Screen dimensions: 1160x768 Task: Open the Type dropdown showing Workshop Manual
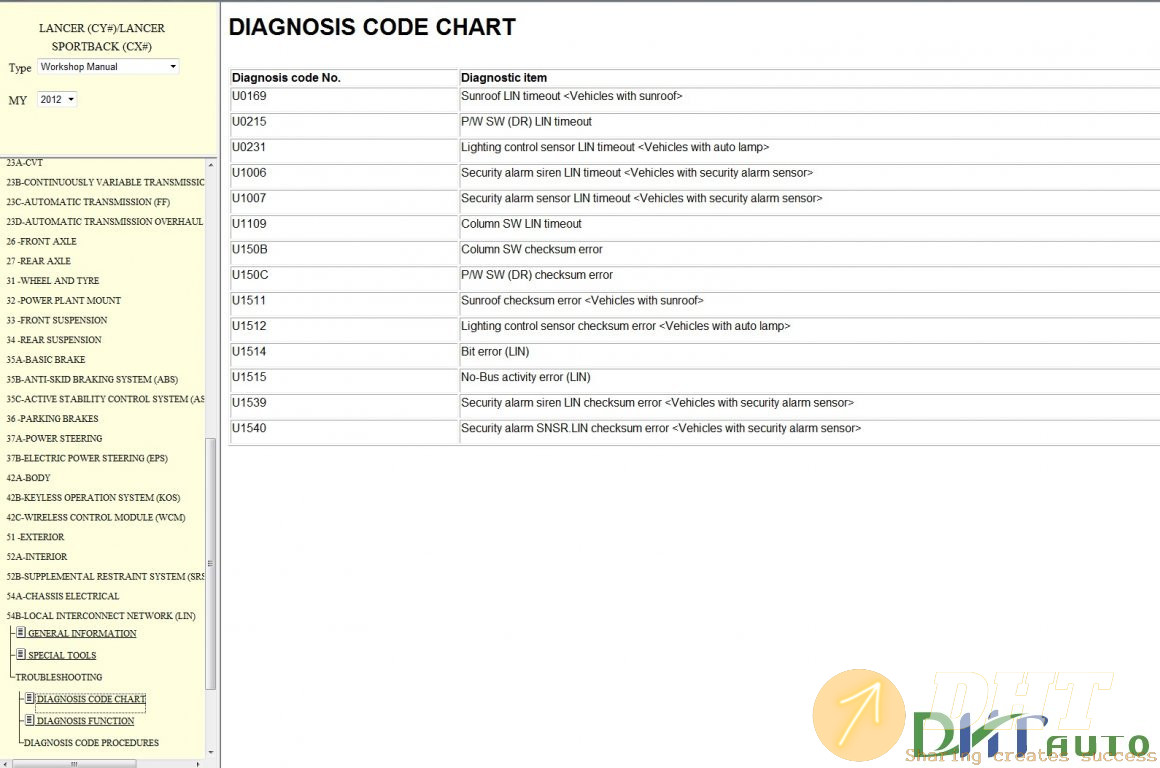coord(108,67)
